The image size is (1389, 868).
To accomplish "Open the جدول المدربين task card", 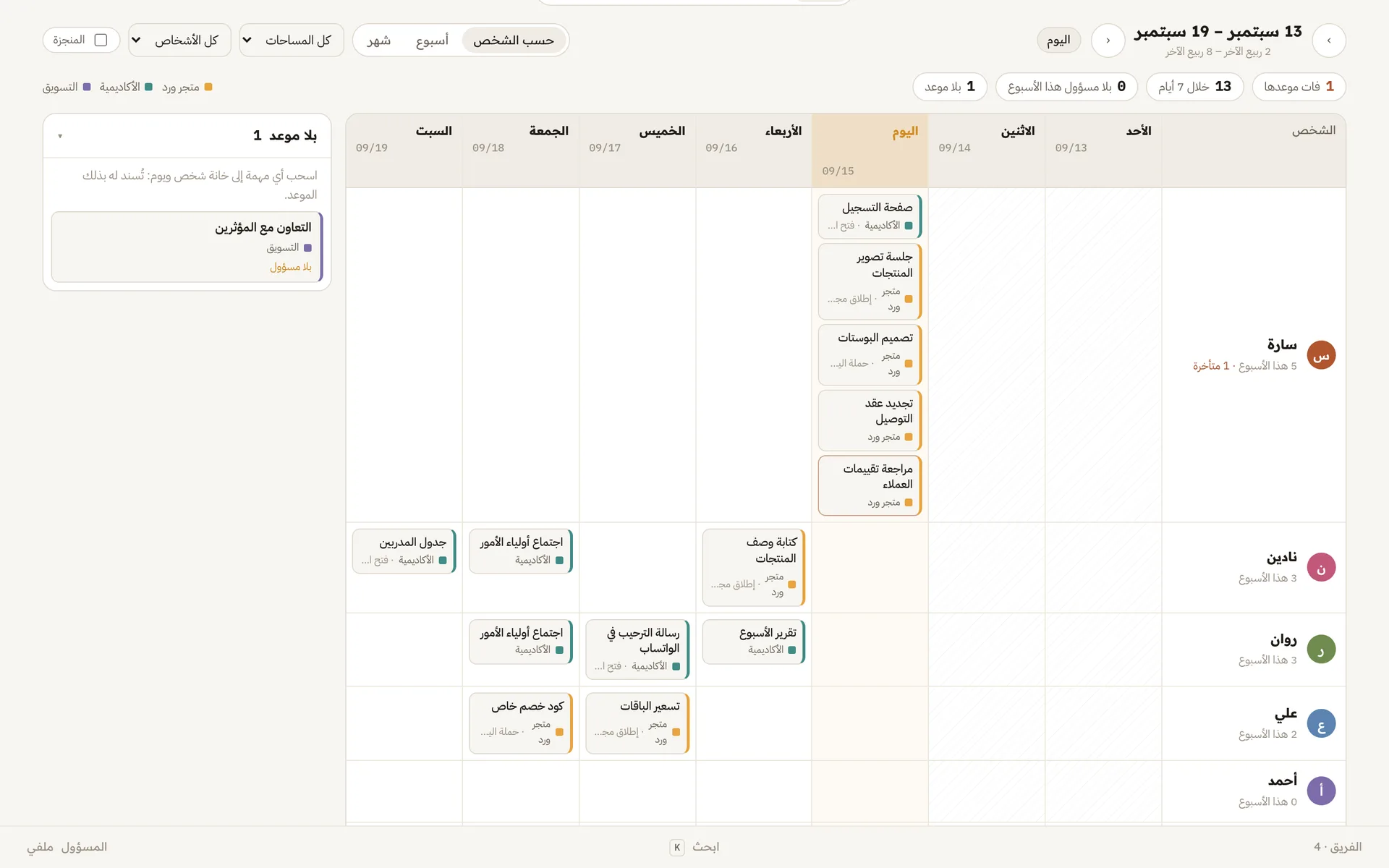I will [404, 551].
